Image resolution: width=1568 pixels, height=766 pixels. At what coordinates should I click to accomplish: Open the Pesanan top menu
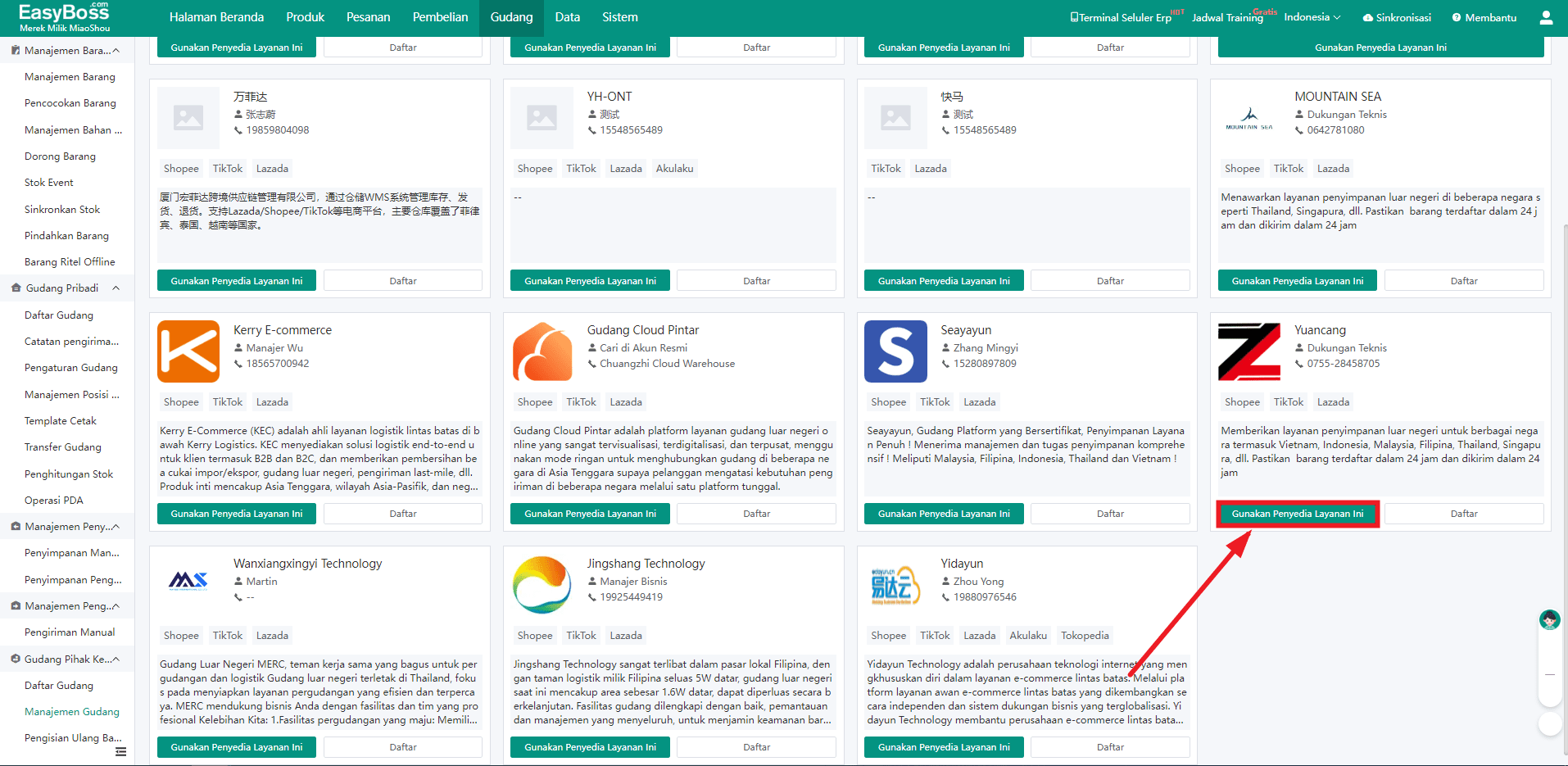tap(368, 17)
